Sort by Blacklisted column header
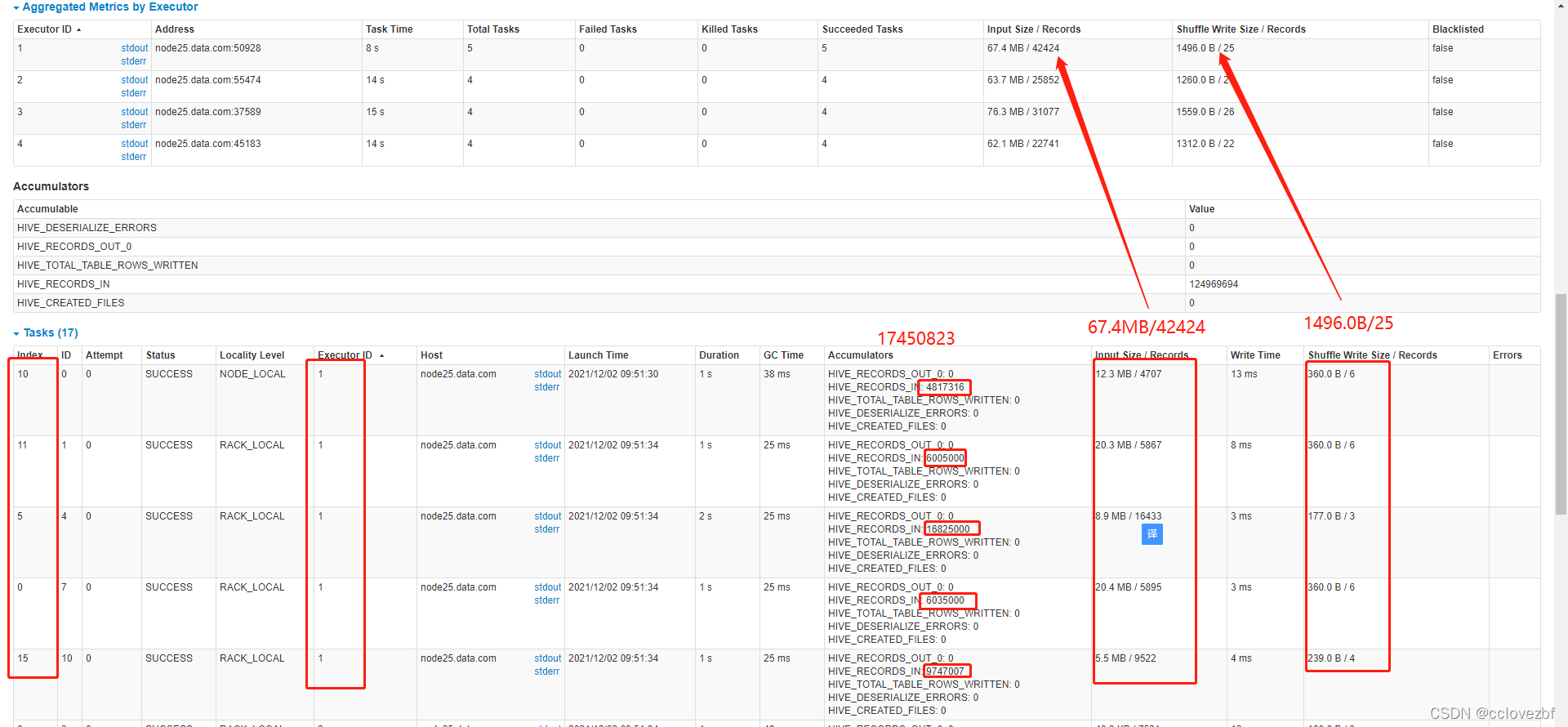This screenshot has width=1568, height=727. click(1458, 29)
